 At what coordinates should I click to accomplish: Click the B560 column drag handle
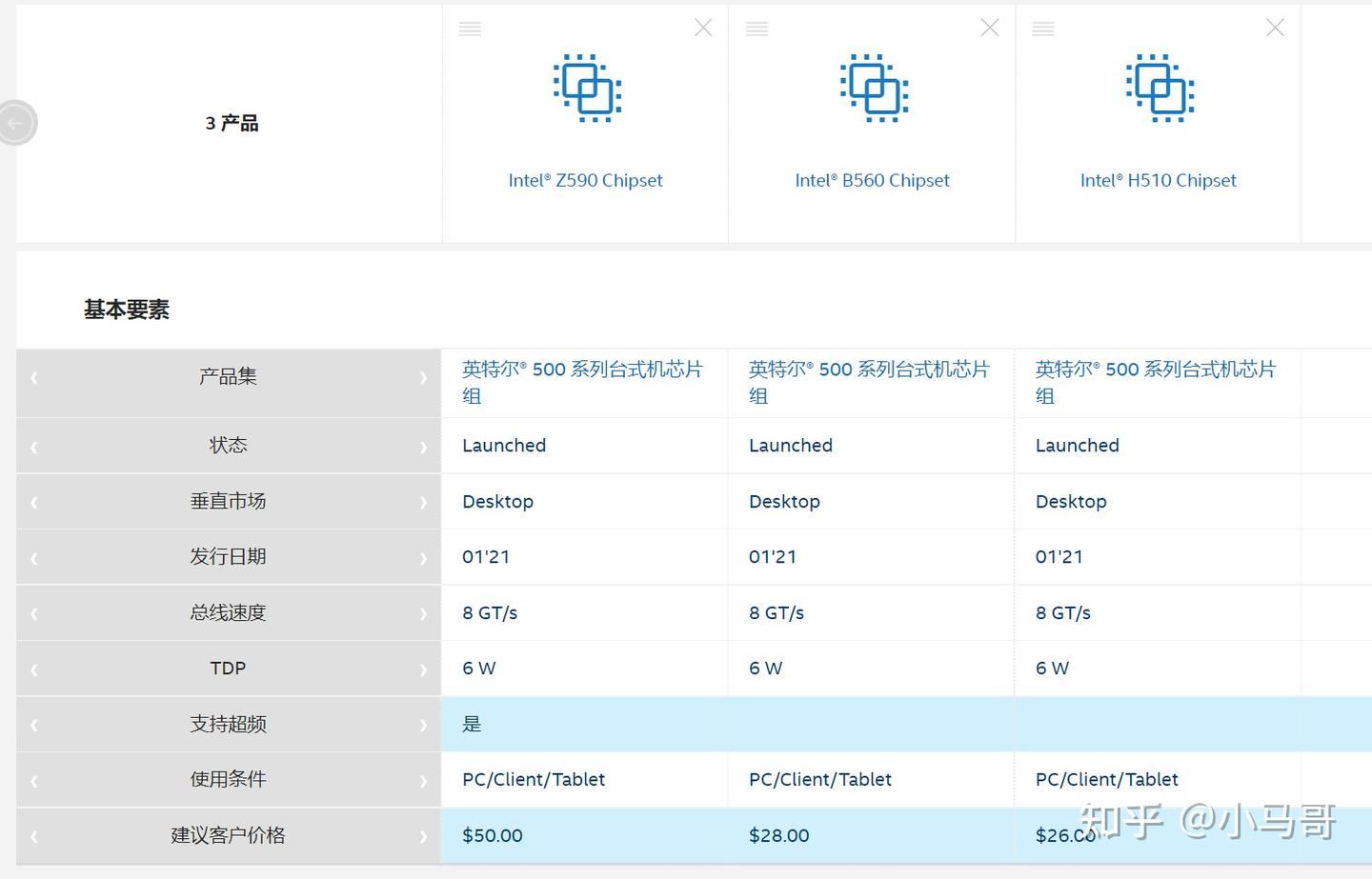pos(757,30)
